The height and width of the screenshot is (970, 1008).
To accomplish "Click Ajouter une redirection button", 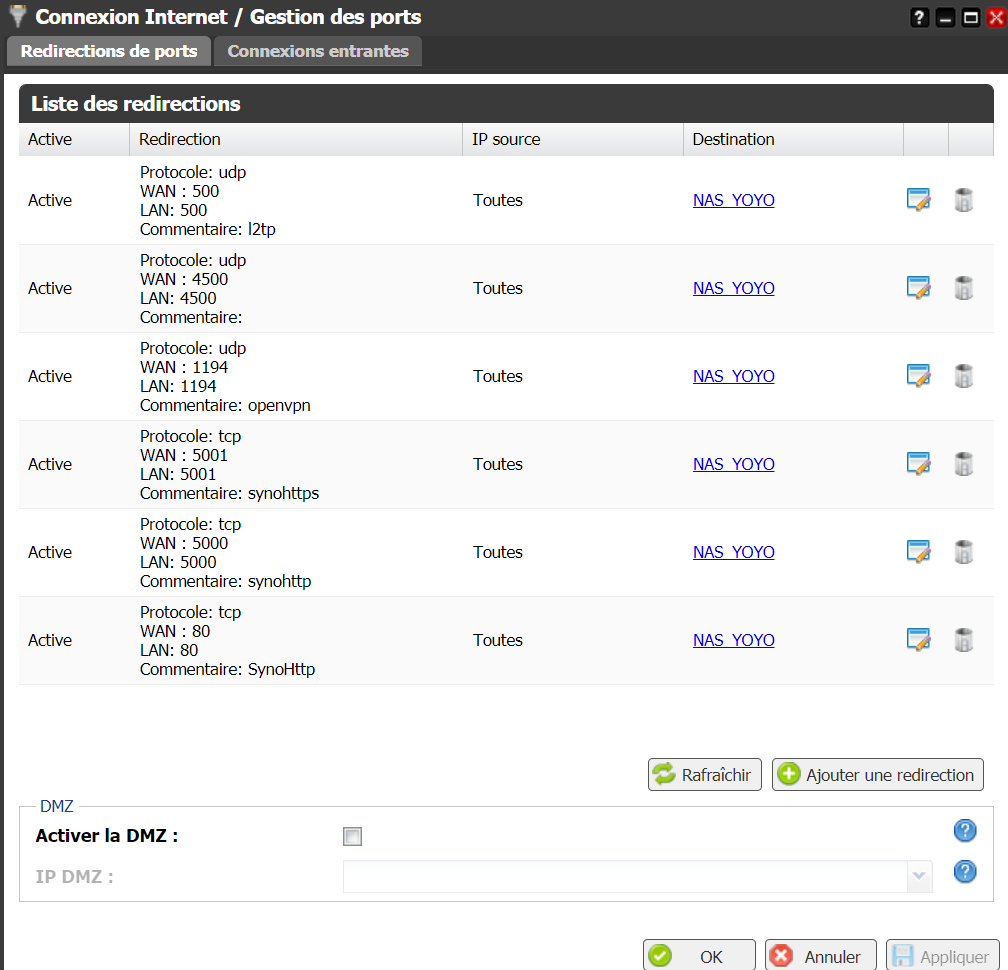I will pyautogui.click(x=878, y=775).
